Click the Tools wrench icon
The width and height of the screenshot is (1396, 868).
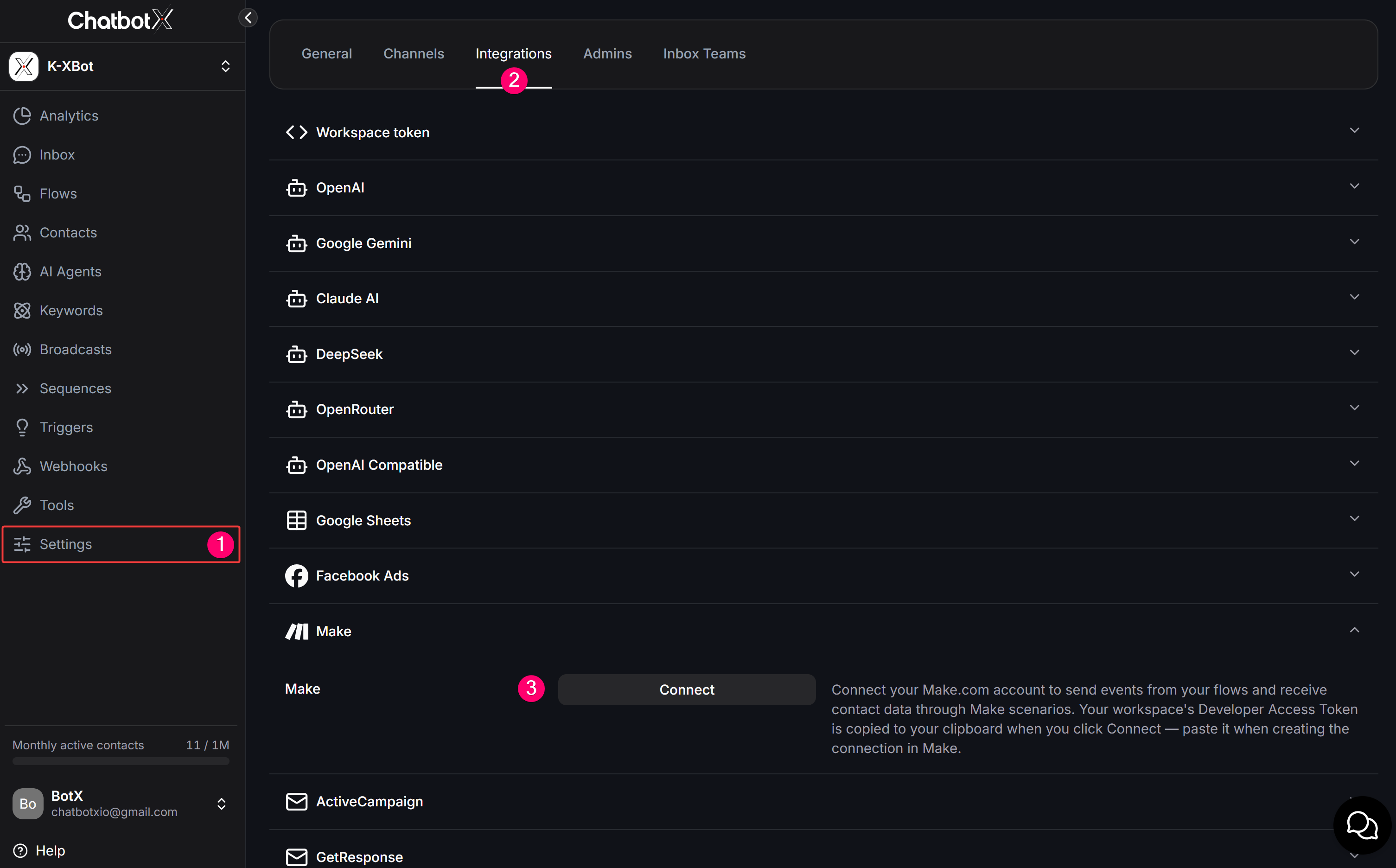[22, 505]
